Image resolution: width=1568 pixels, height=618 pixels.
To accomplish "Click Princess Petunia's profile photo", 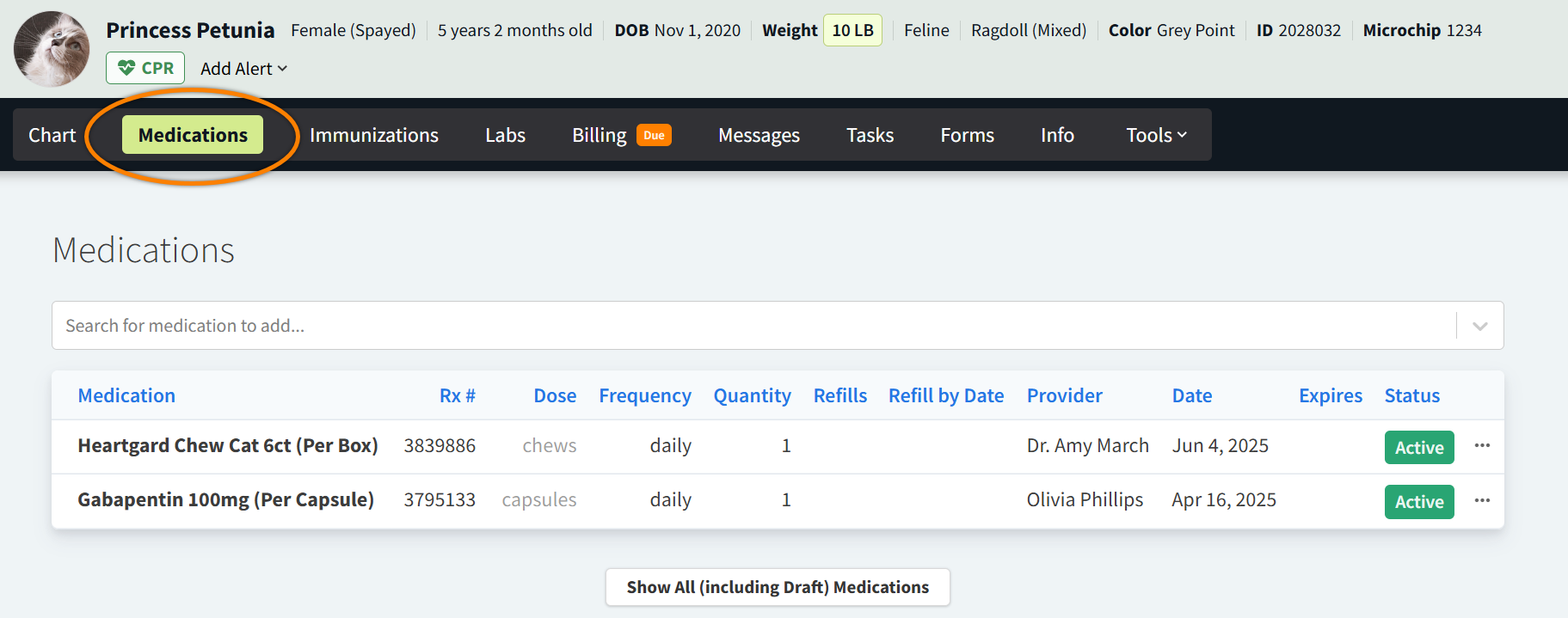I will 52,49.
